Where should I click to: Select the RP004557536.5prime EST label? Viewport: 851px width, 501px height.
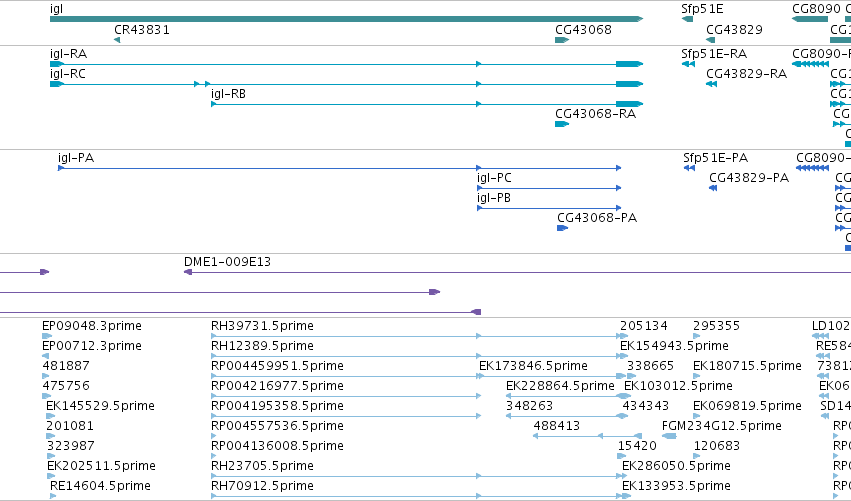pyautogui.click(x=277, y=426)
